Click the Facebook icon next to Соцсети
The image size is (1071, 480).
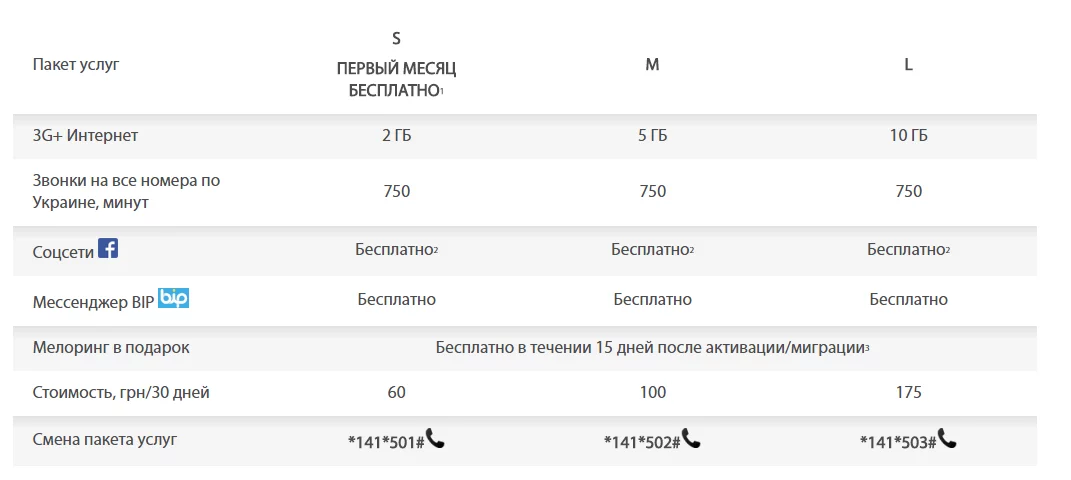click(108, 248)
